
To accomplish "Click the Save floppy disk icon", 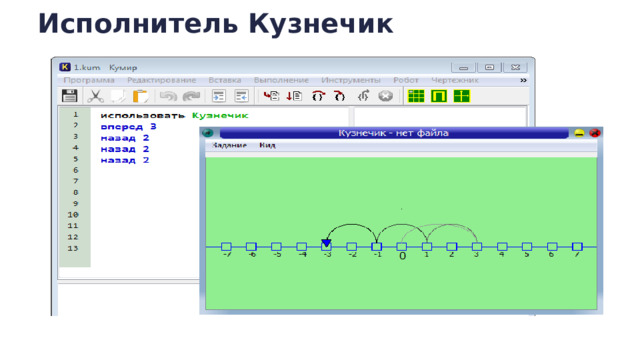I will point(69,96).
